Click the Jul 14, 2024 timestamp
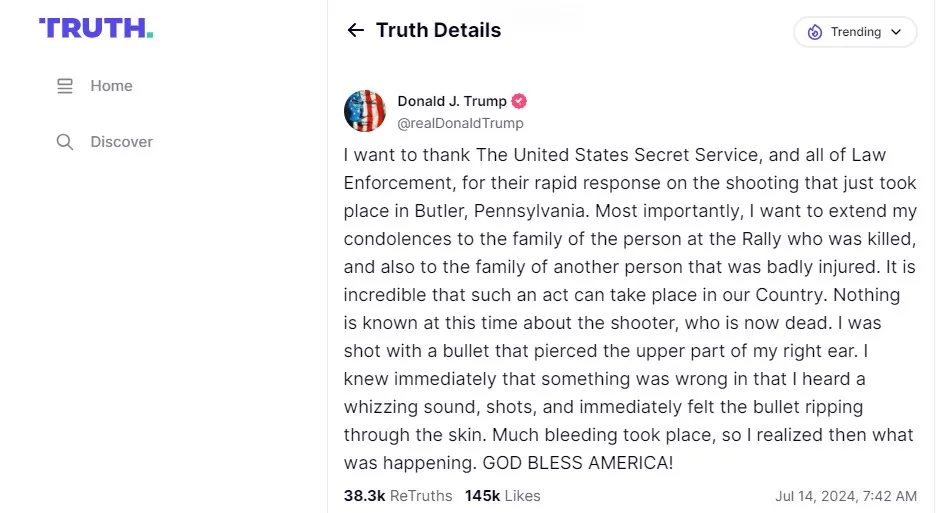 point(845,496)
